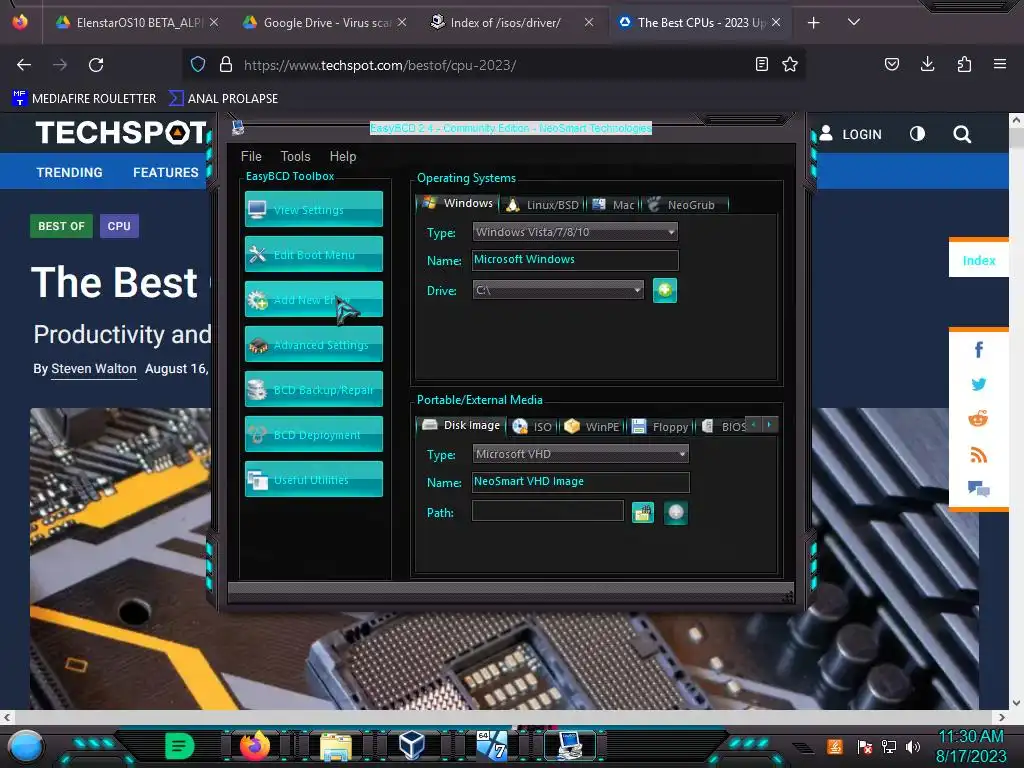Switch to Index of /isos/driver/ tab
Image resolution: width=1024 pixels, height=768 pixels.
[x=512, y=22]
